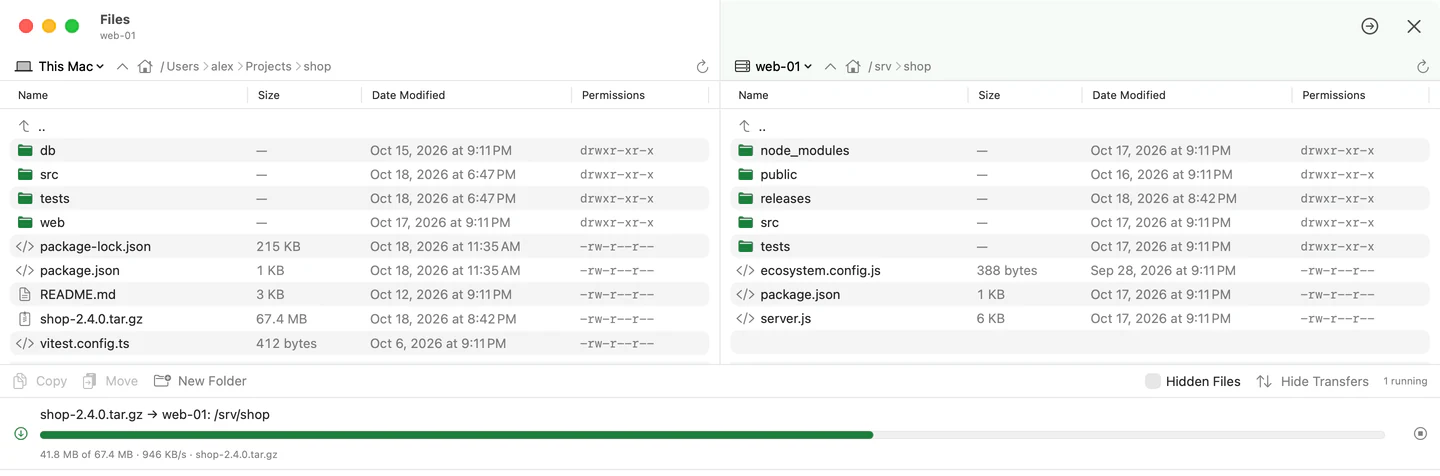This screenshot has width=1440, height=476.
Task: Sort the local pane by Permissions column
Action: coord(613,95)
